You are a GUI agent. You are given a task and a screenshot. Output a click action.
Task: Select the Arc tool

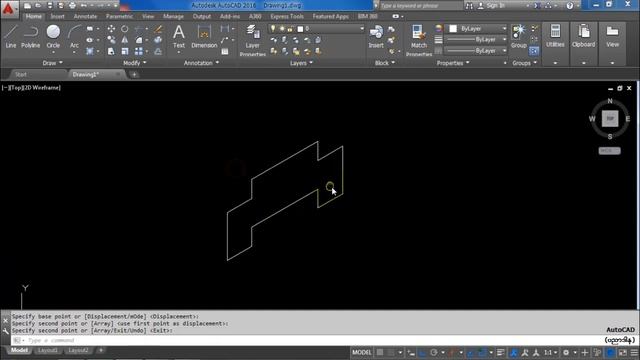(74, 36)
